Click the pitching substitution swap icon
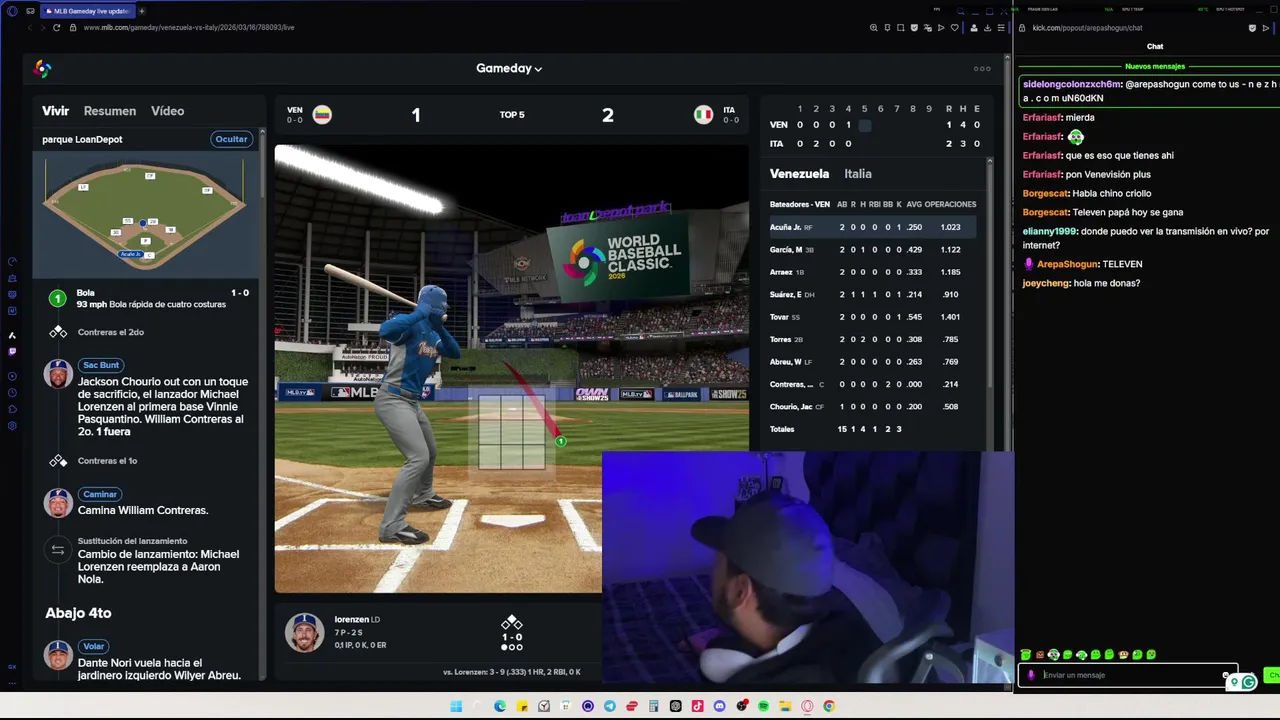The height and width of the screenshot is (720, 1280). pos(58,549)
